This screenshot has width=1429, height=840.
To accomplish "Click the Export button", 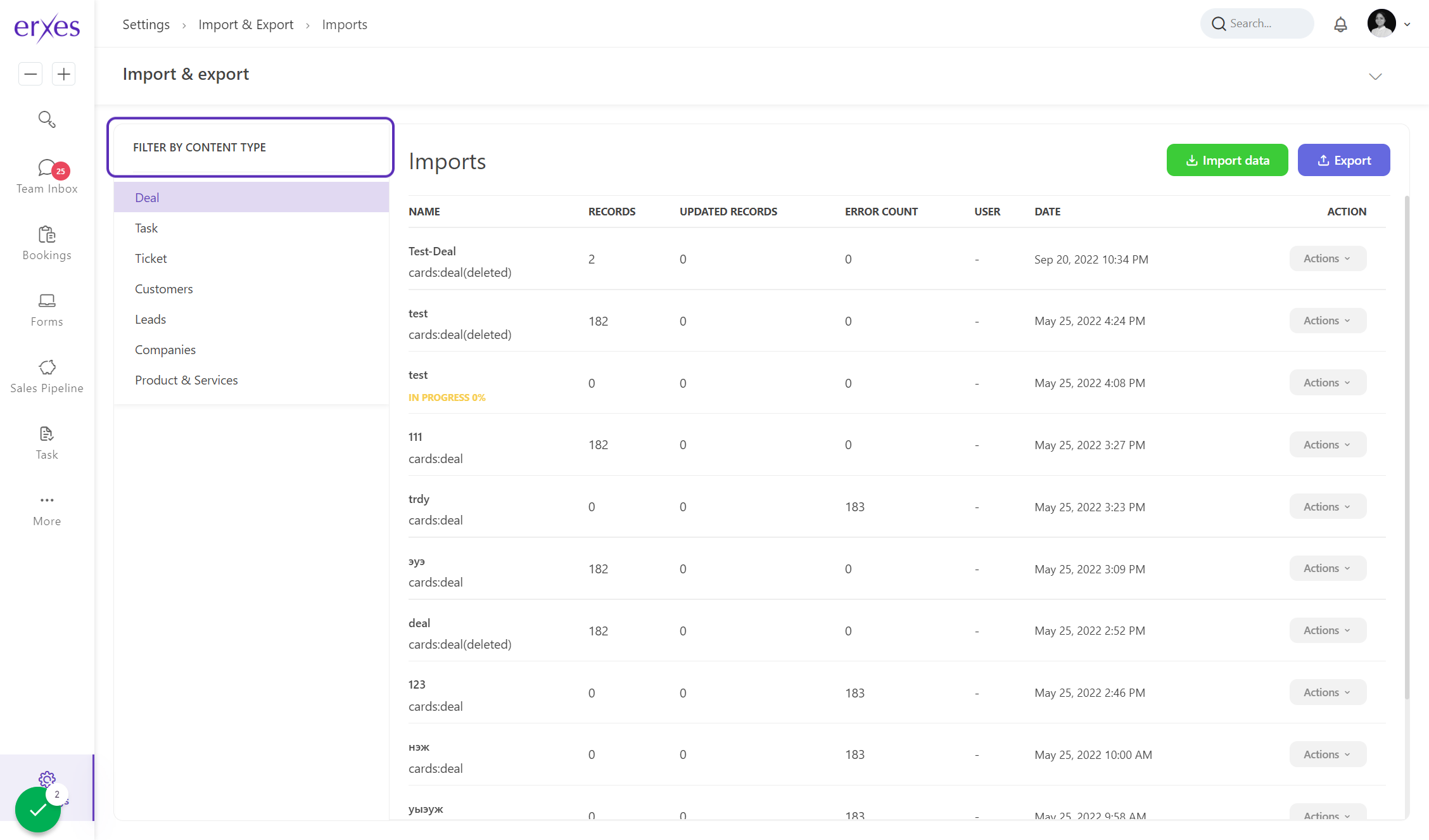I will pyautogui.click(x=1343, y=160).
